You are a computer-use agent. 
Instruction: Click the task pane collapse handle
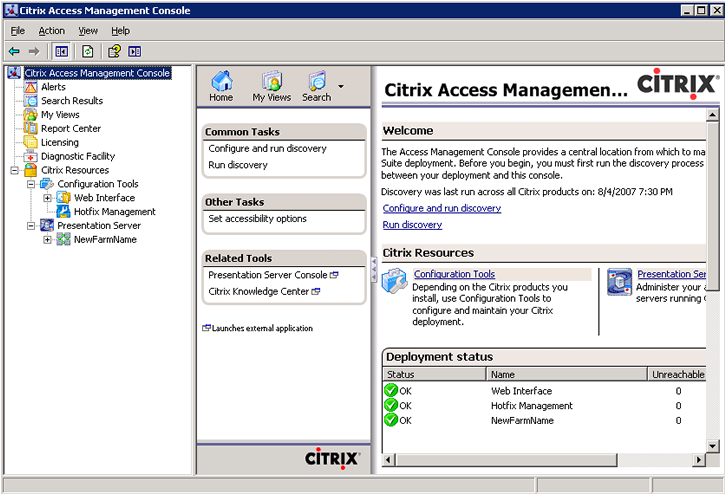(x=374, y=270)
